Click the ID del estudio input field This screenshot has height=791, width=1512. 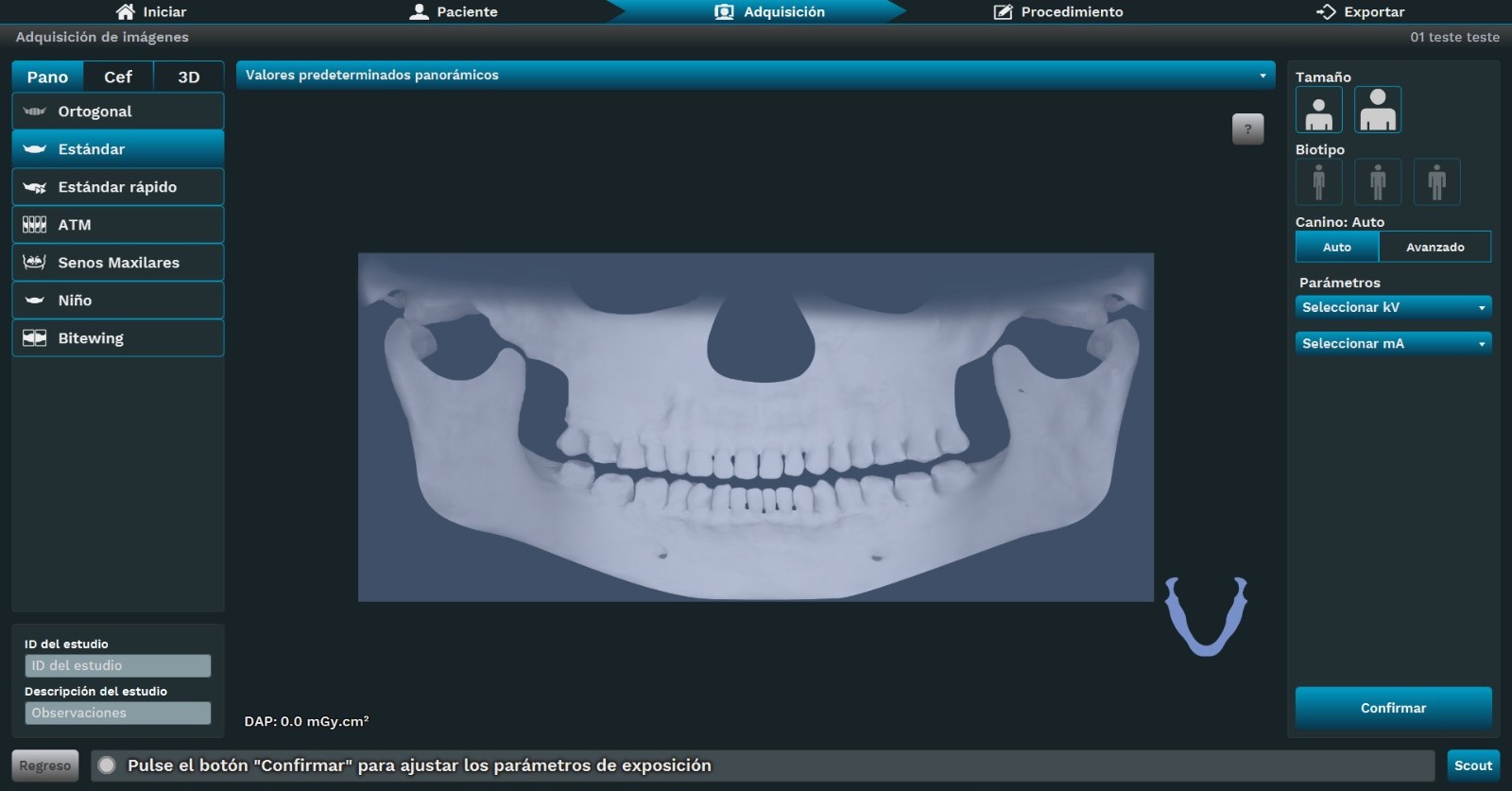(x=117, y=665)
